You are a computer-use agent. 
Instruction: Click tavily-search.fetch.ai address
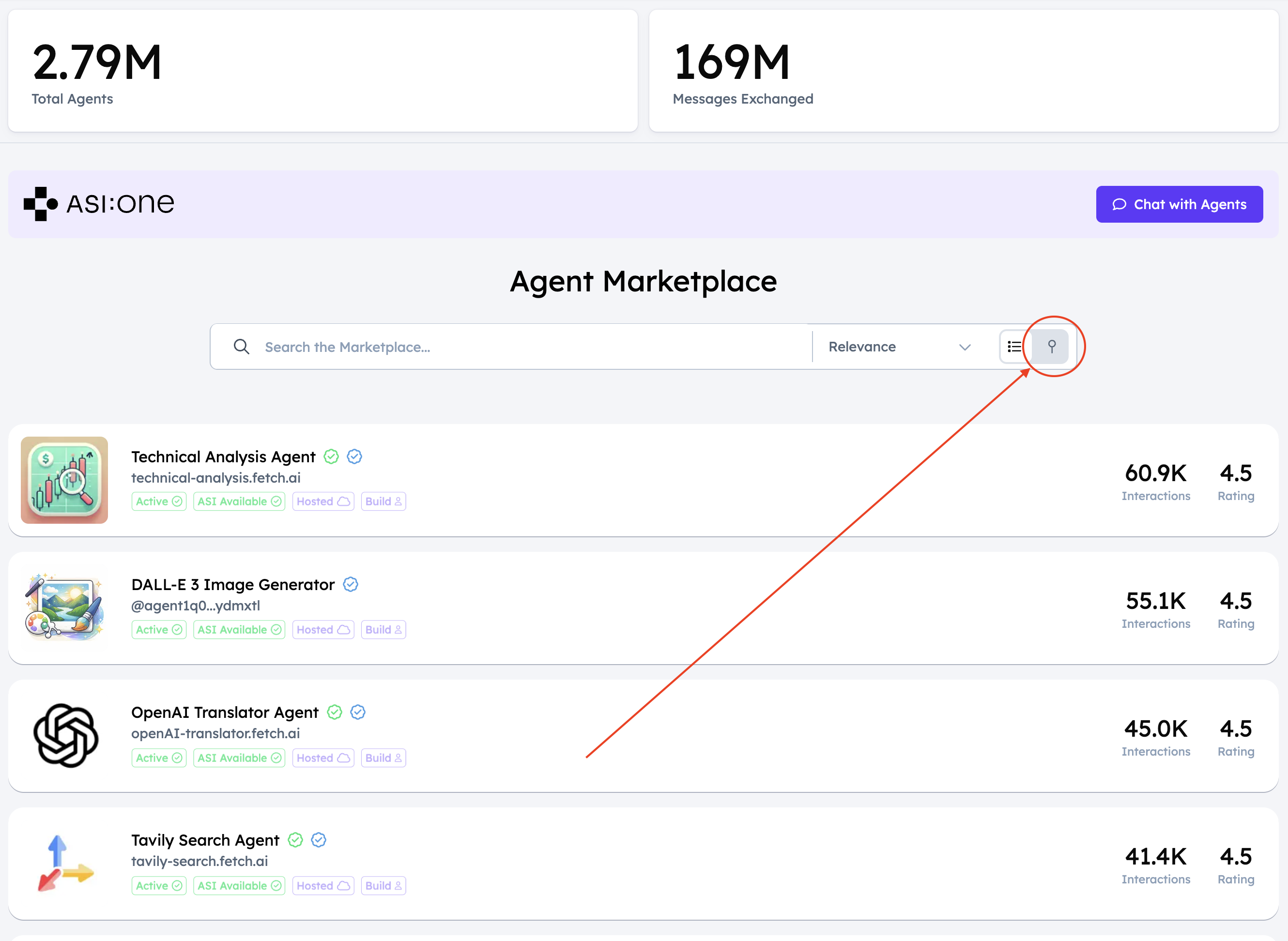pos(199,861)
